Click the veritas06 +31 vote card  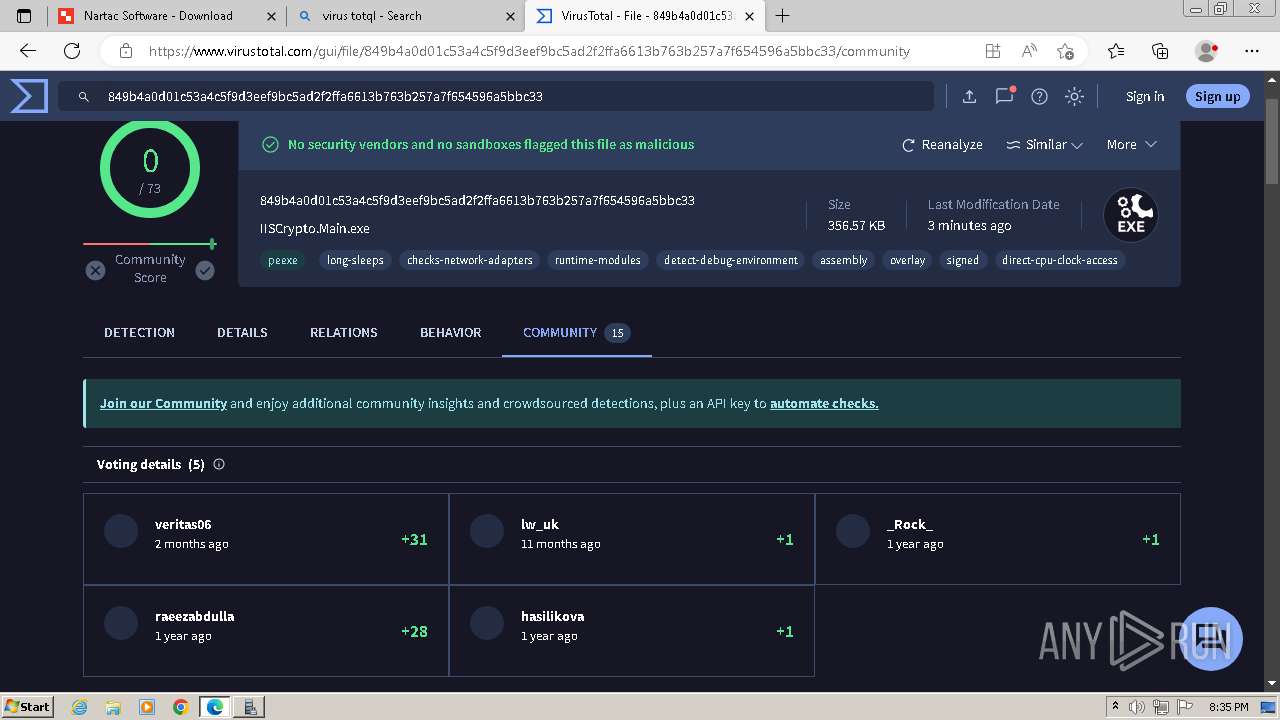tap(266, 539)
